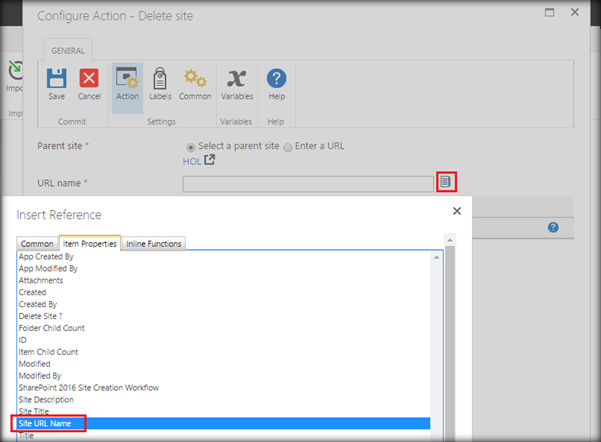The image size is (601, 442).
Task: Click the list scroll up arrow
Action: [x=436, y=257]
